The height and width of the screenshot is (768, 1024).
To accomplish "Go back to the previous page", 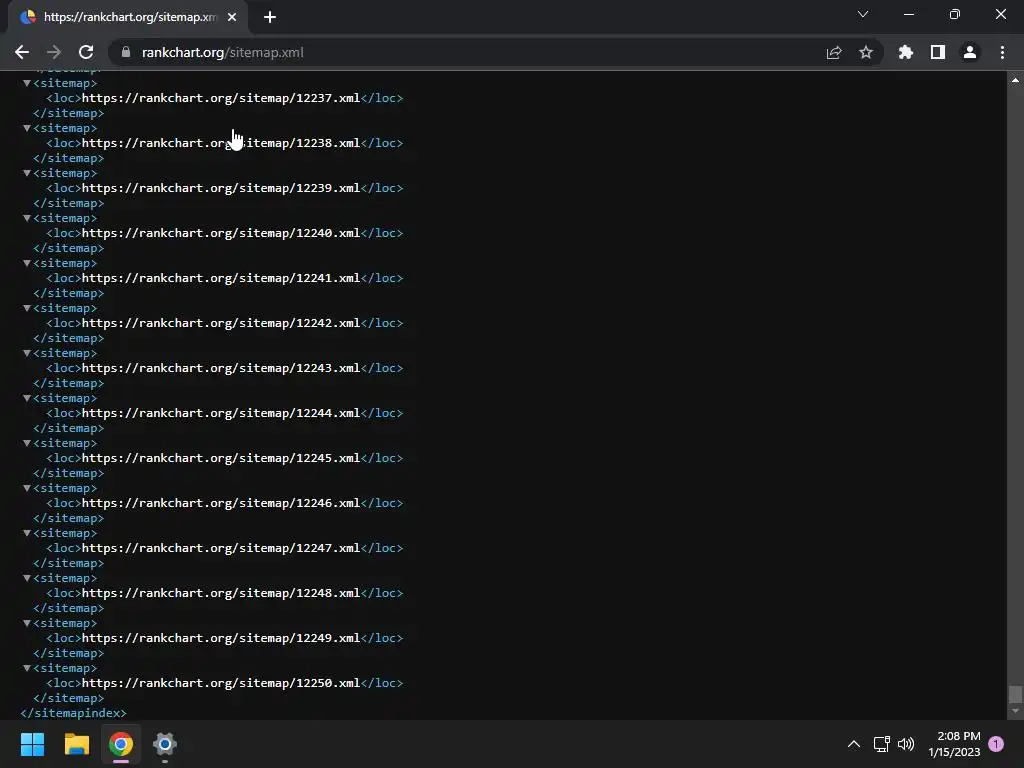I will tap(22, 52).
